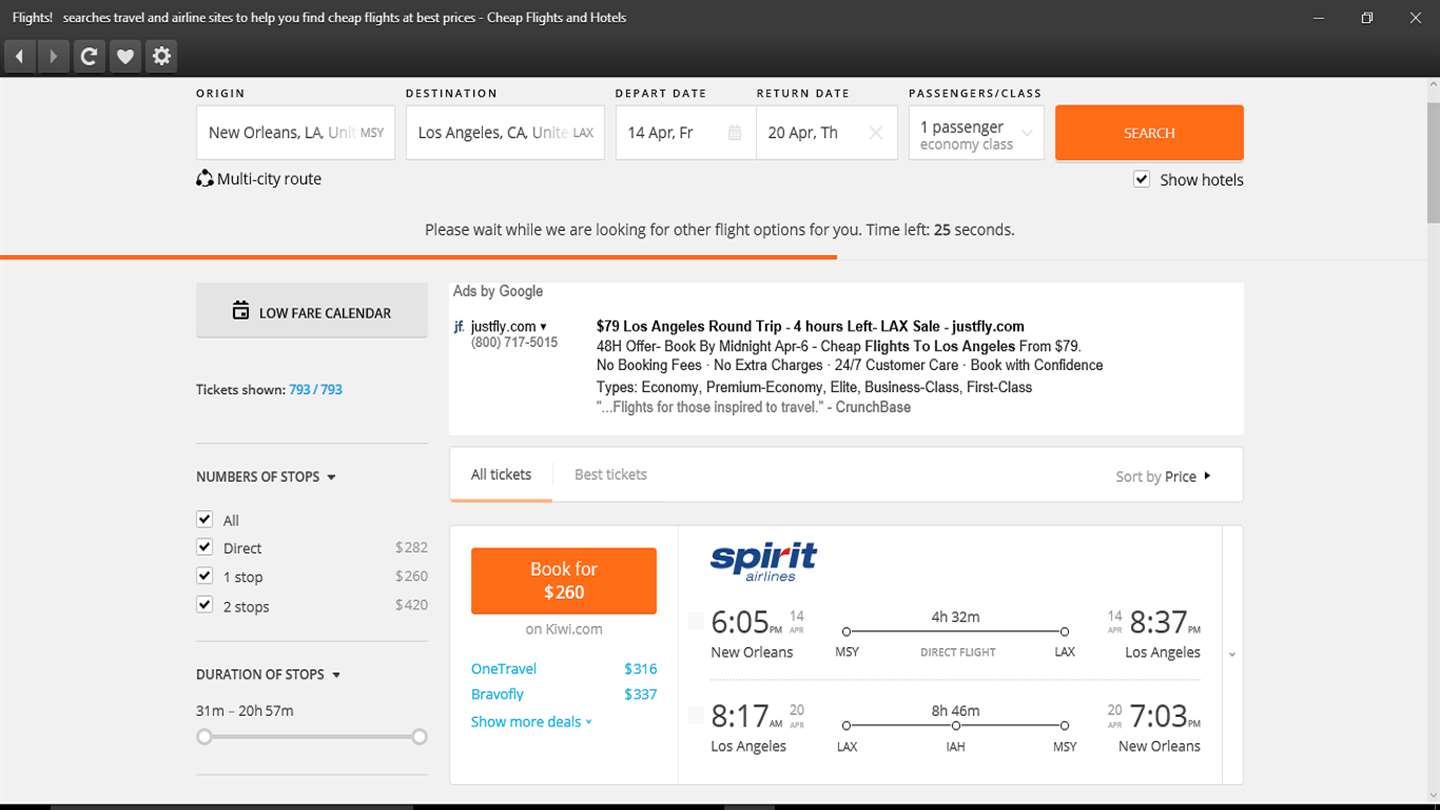Click the justfly.com ad favicon
The height and width of the screenshot is (810, 1440).
coord(459,327)
